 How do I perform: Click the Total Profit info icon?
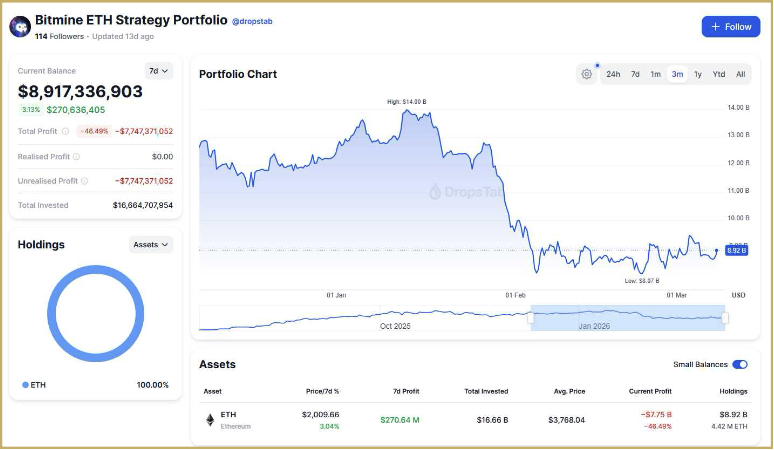[65, 131]
